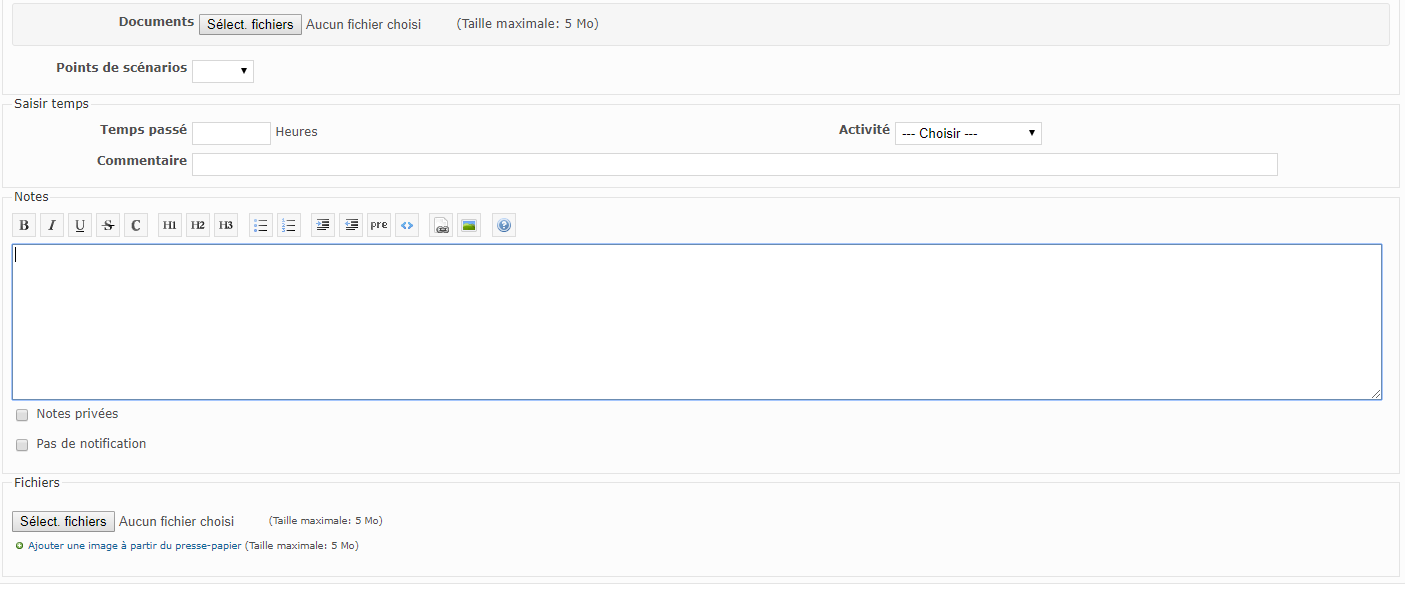Apply italic formatting in Notes editor
Viewport: 1405px width, 590px height.
coord(52,226)
